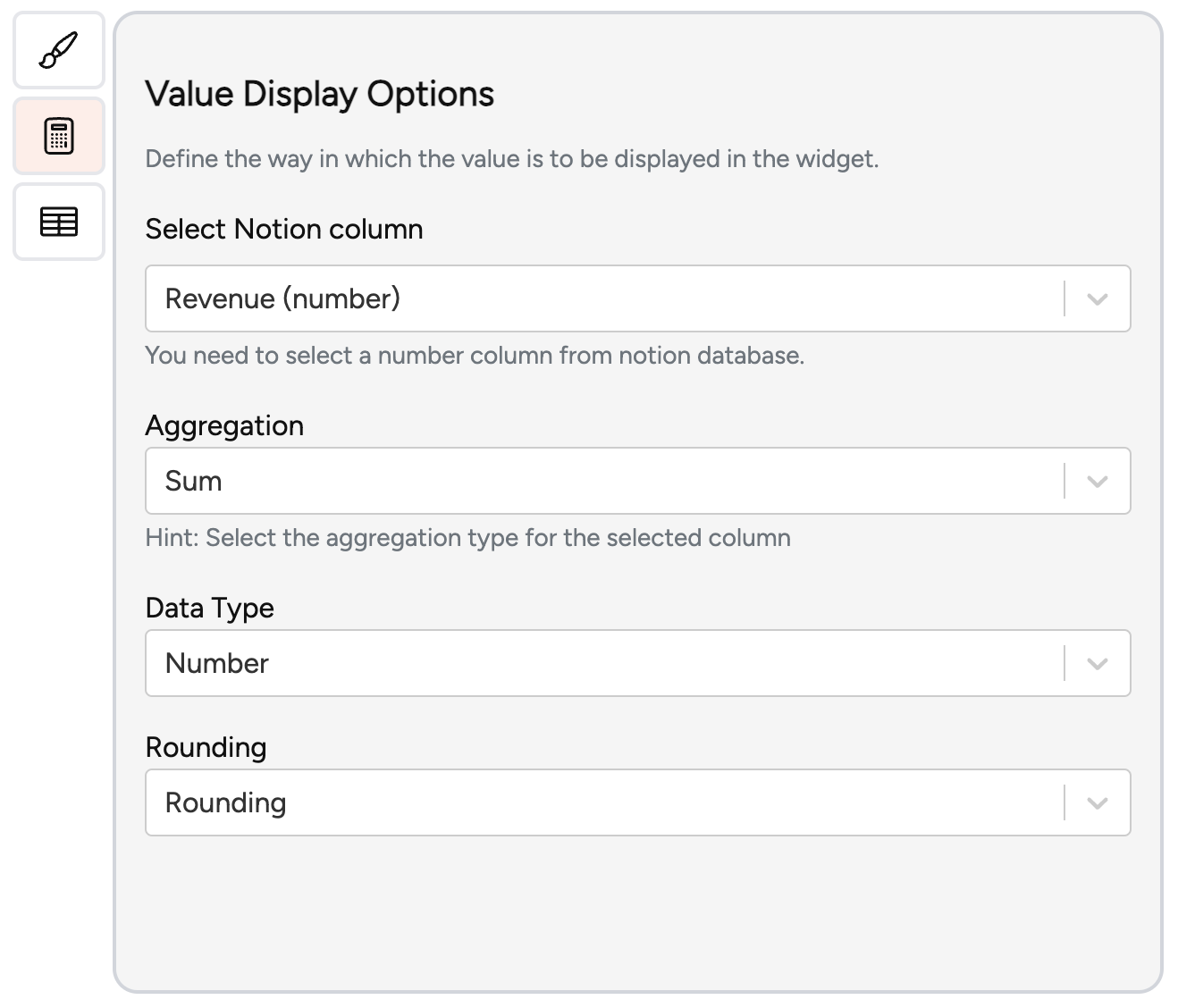Click the number column helper text
This screenshot has height=1008, width=1178.
click(475, 355)
